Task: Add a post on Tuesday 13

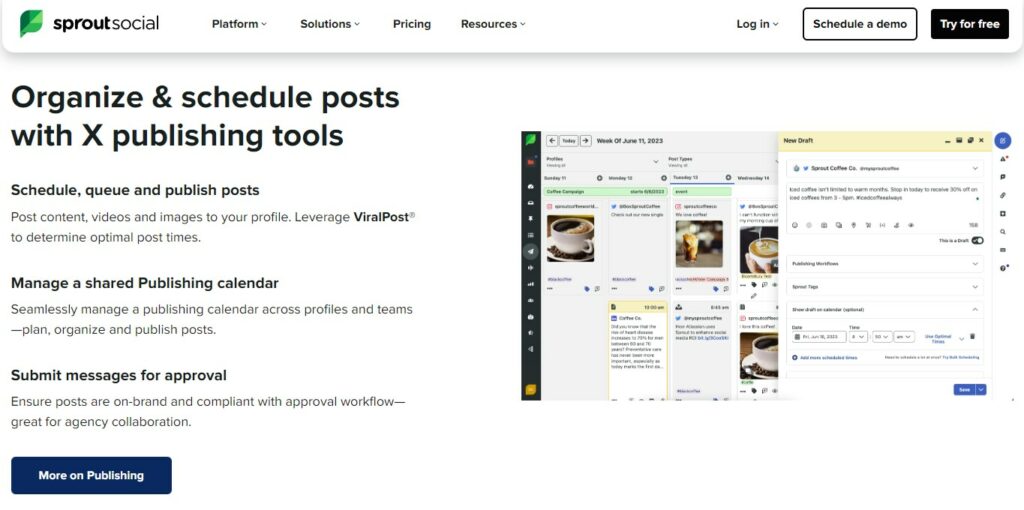Action: pyautogui.click(x=728, y=178)
